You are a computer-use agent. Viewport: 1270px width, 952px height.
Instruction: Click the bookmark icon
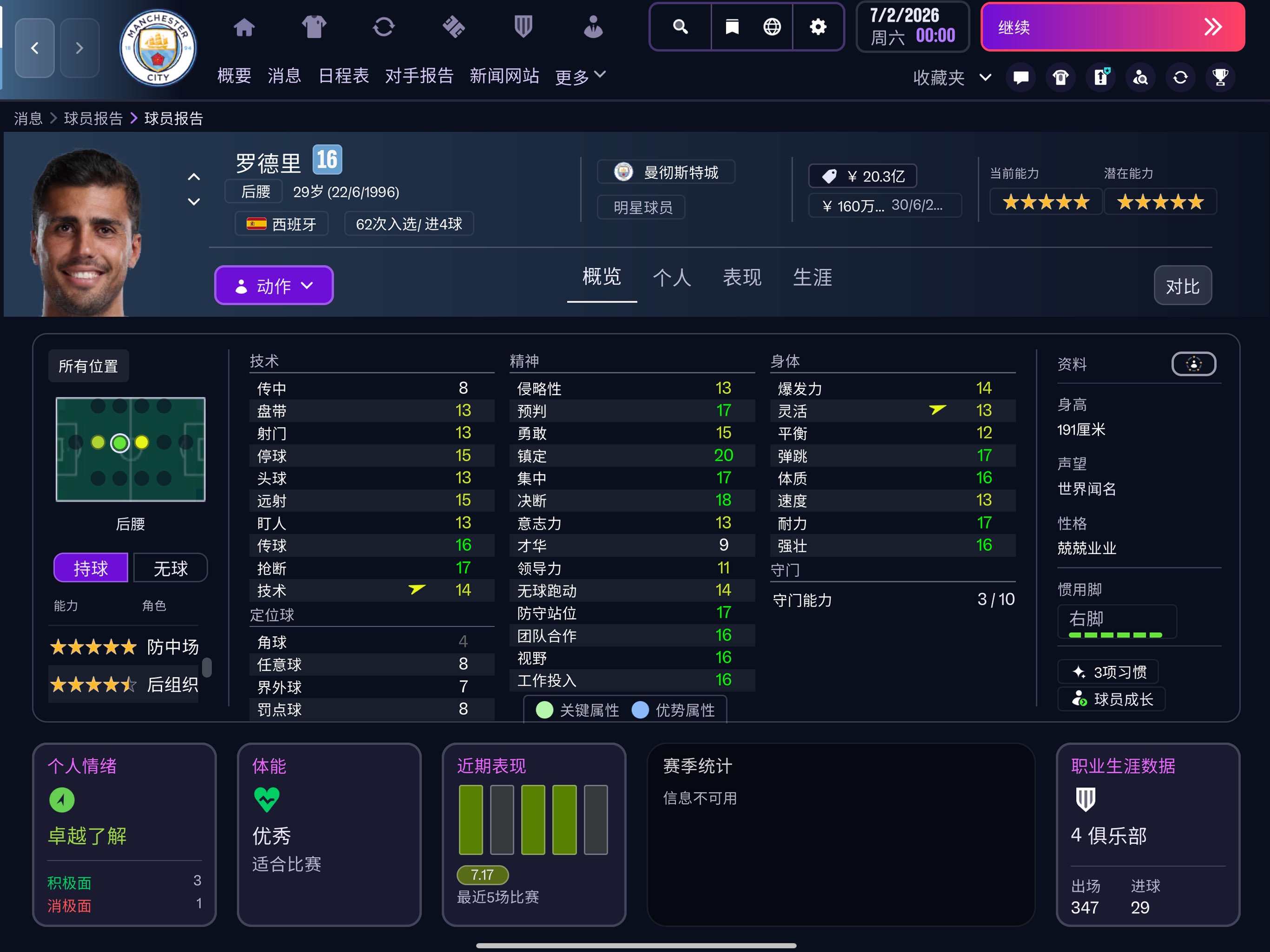[x=732, y=26]
